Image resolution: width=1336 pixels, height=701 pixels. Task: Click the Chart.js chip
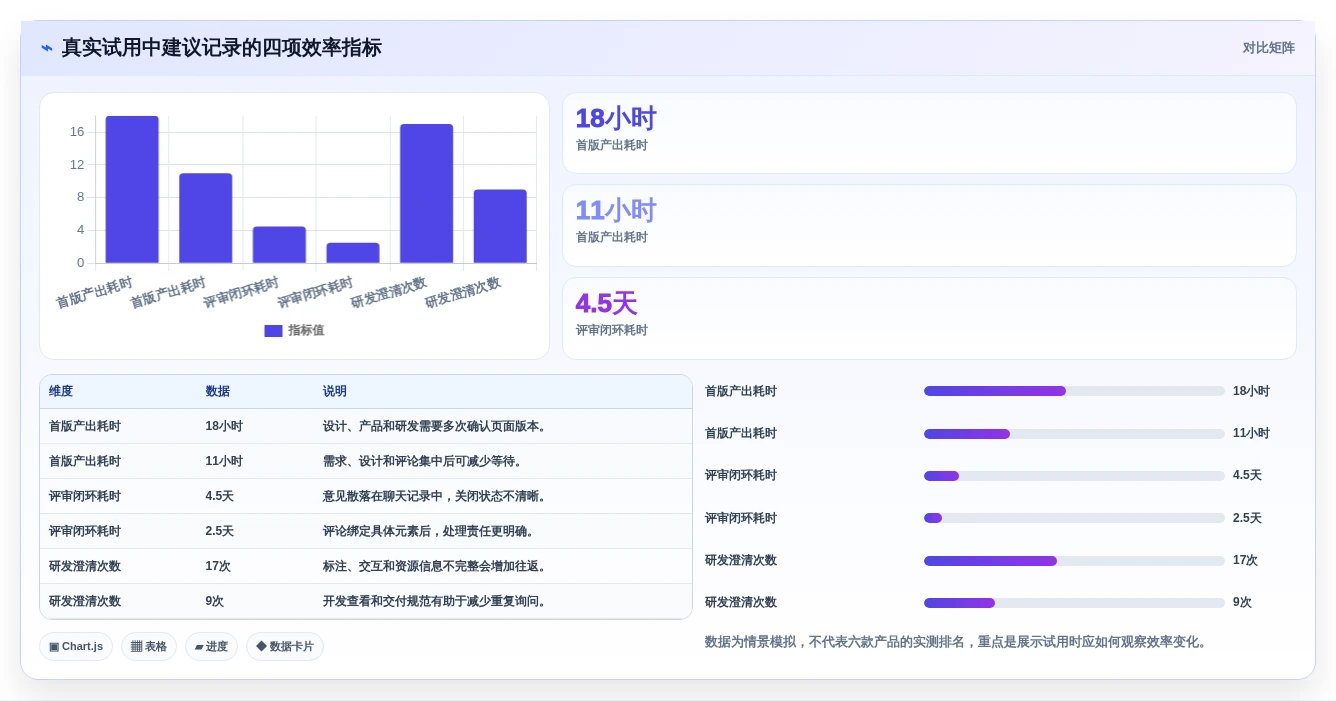tap(76, 646)
